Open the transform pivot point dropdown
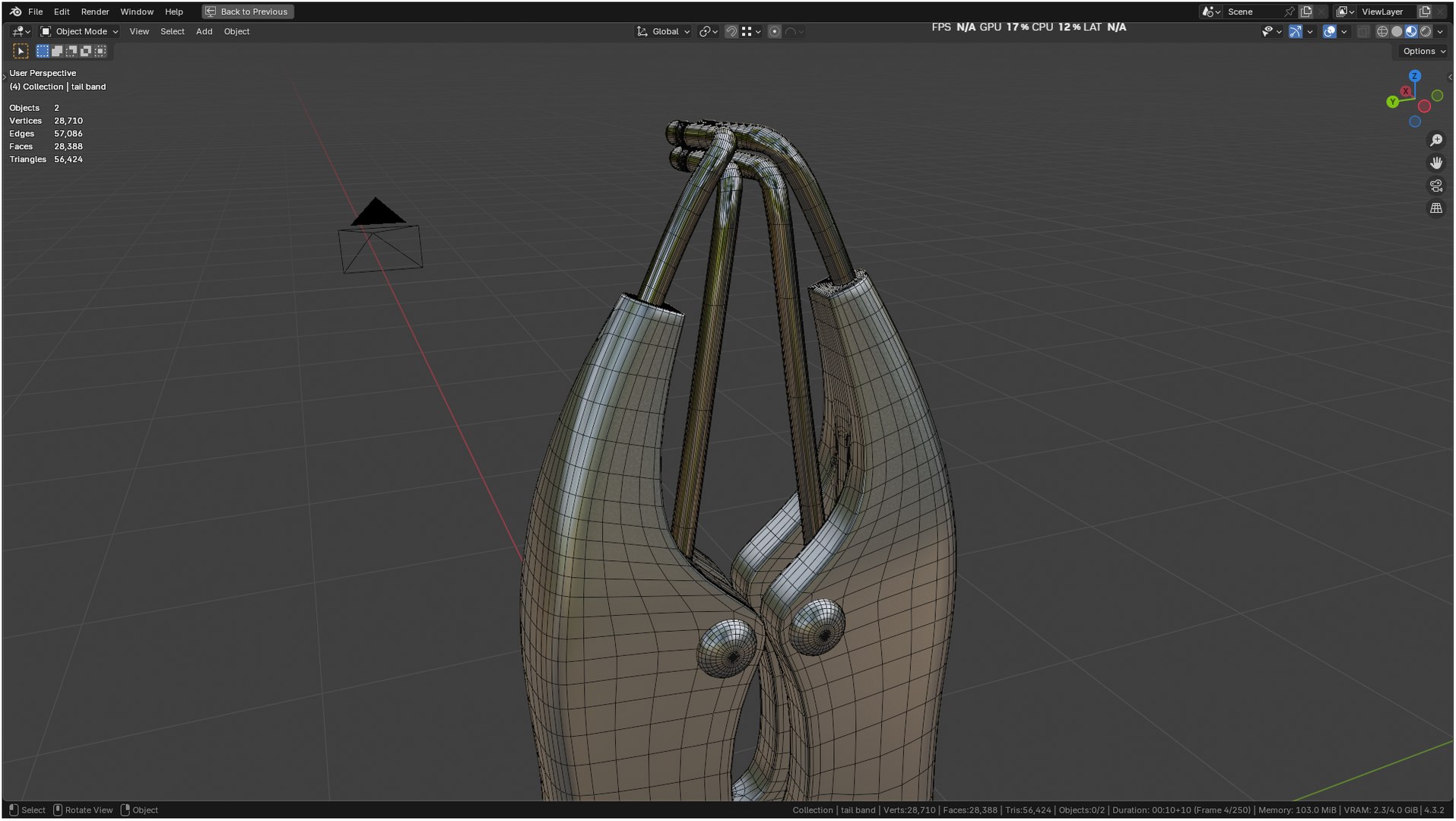 click(709, 31)
